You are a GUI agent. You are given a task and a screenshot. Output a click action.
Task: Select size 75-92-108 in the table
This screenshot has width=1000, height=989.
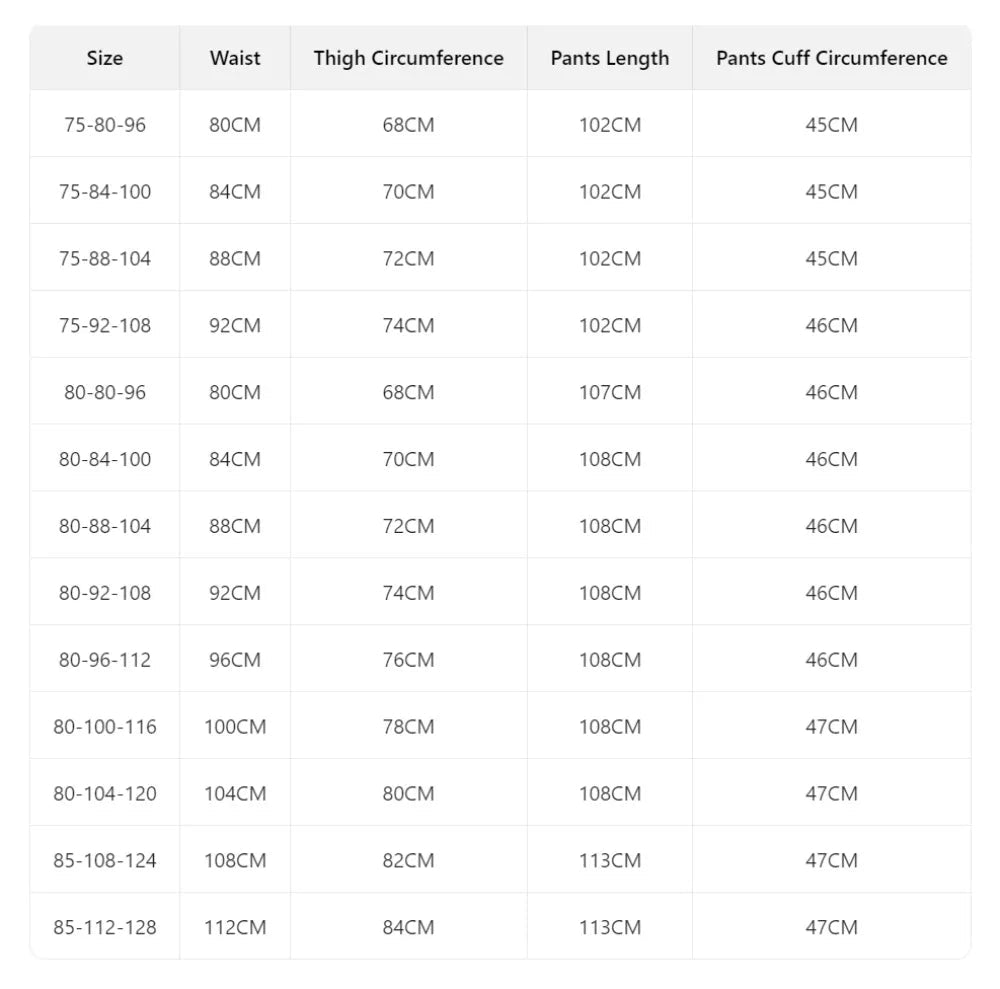(x=105, y=326)
